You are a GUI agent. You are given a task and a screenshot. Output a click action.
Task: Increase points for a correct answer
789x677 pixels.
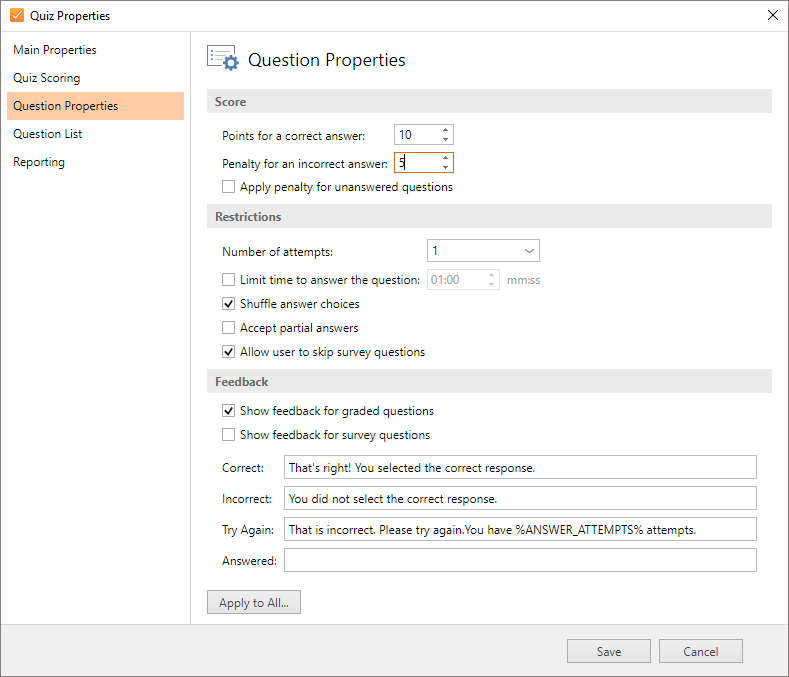(446, 130)
